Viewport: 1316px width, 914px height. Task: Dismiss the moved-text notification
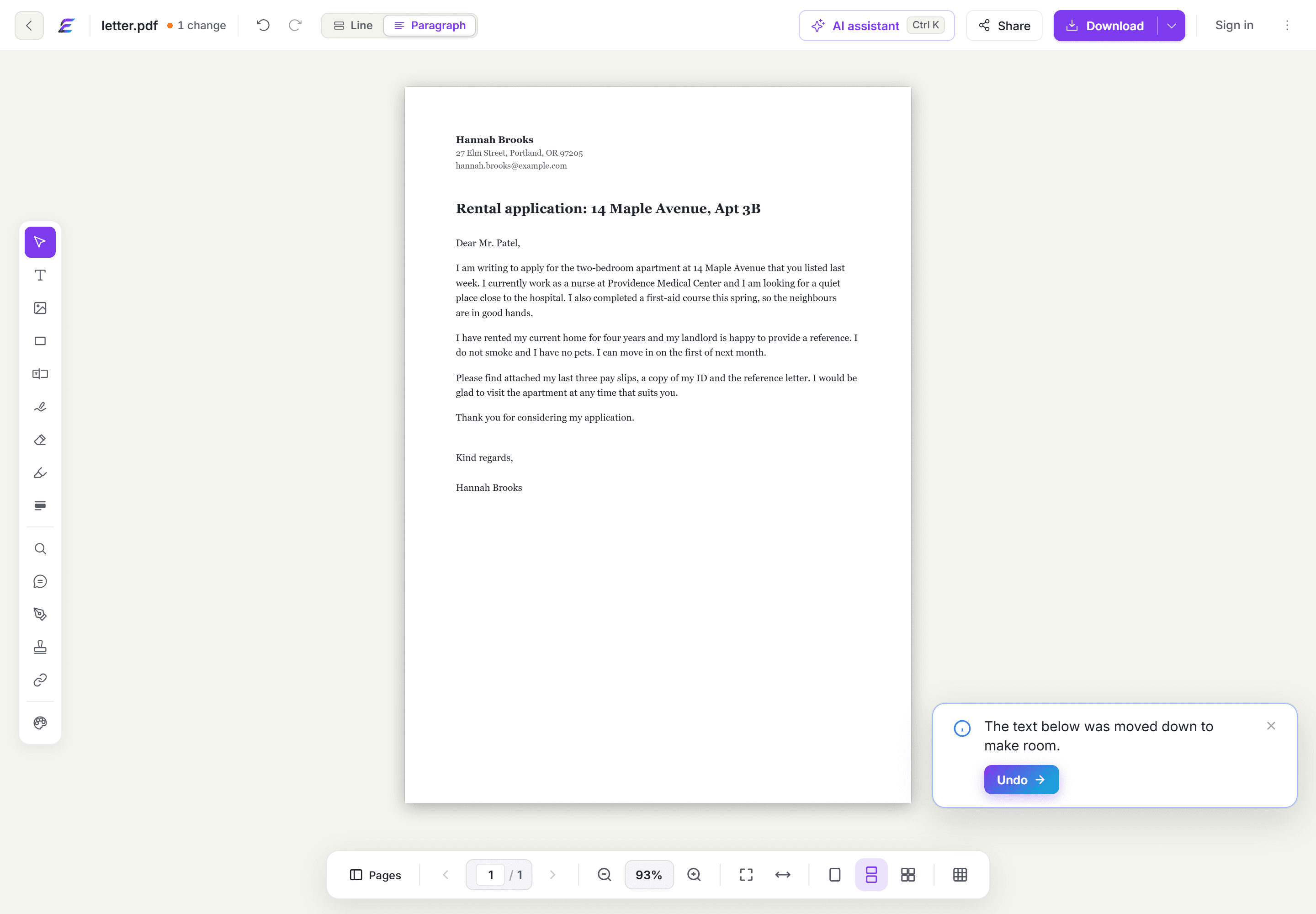point(1271,726)
